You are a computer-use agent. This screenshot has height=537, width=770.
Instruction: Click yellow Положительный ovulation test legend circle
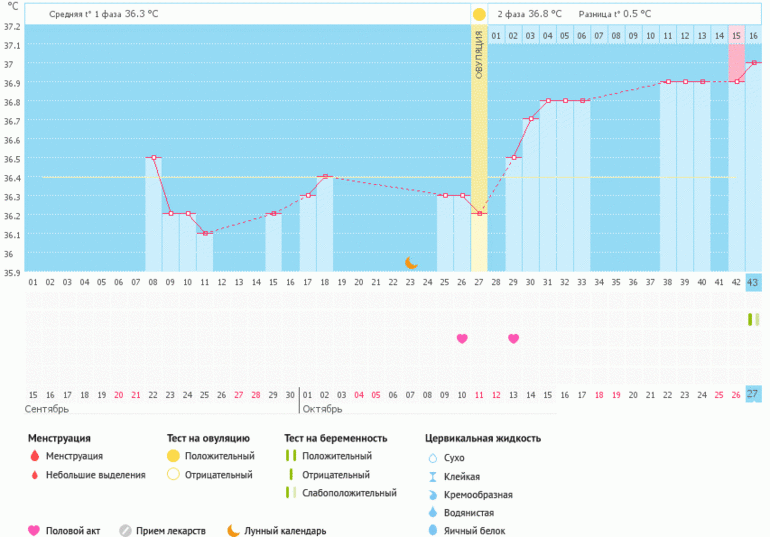(x=174, y=457)
